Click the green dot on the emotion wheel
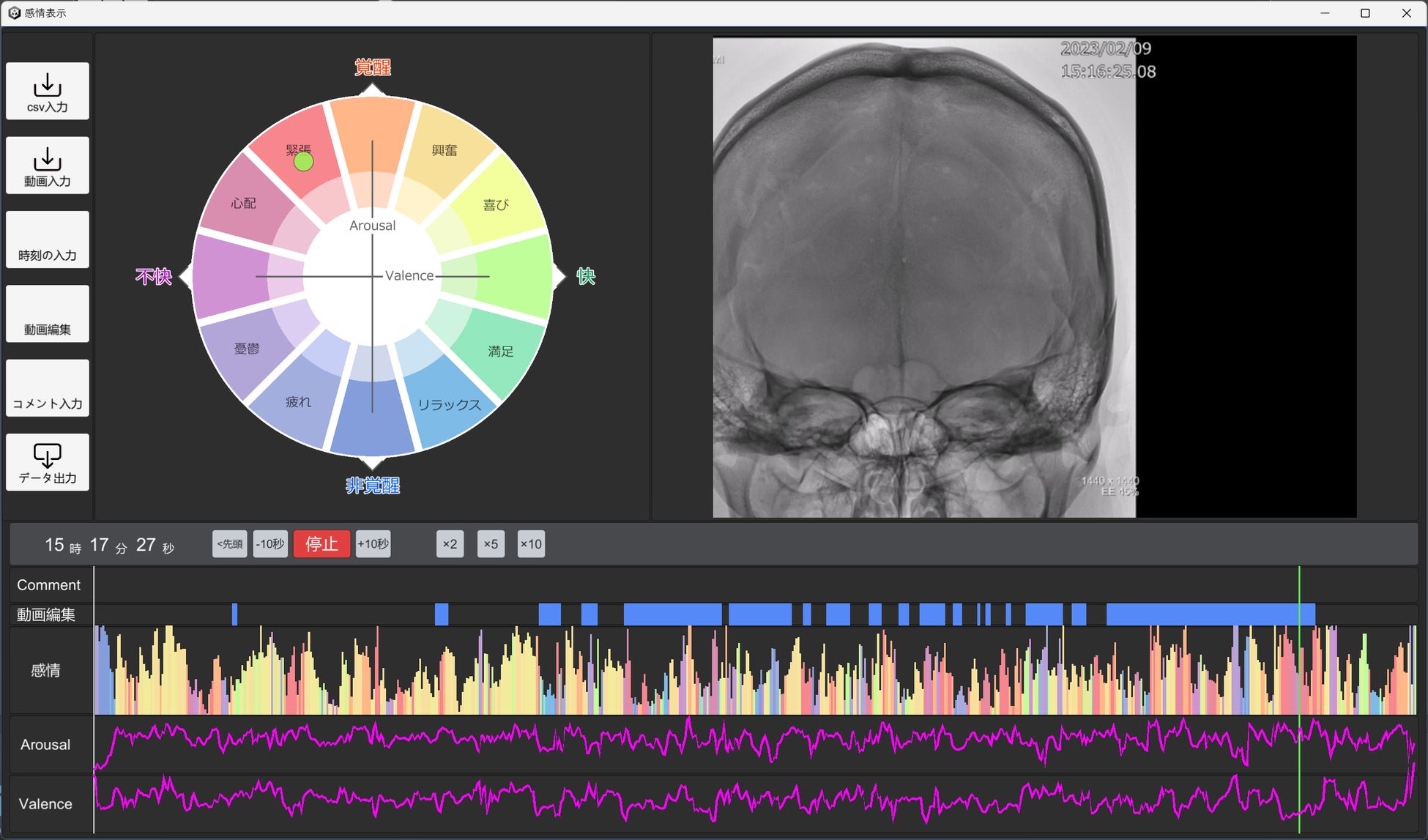This screenshot has height=840, width=1428. point(303,162)
